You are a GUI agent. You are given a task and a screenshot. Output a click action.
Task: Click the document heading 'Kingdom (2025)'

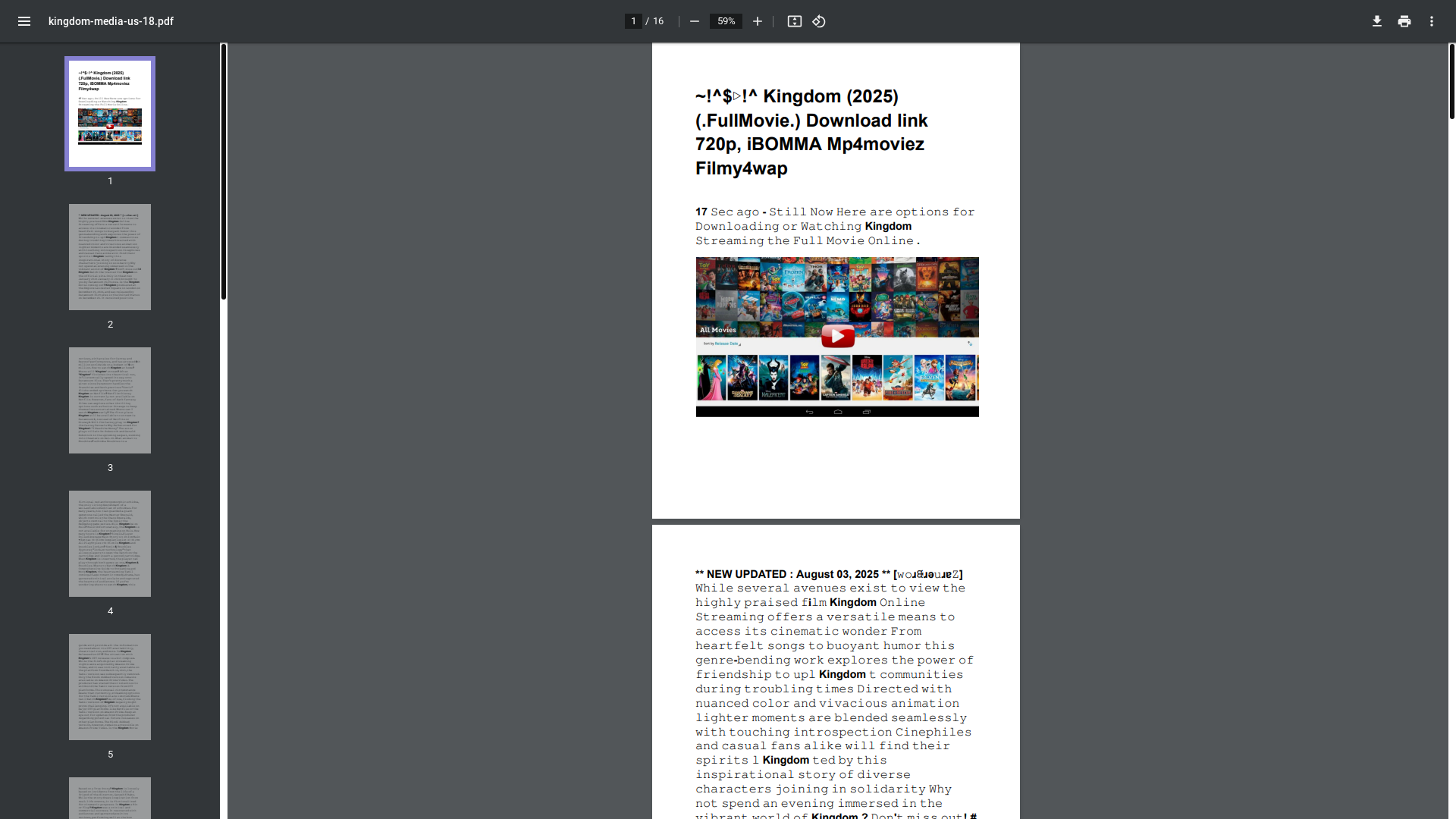[830, 96]
